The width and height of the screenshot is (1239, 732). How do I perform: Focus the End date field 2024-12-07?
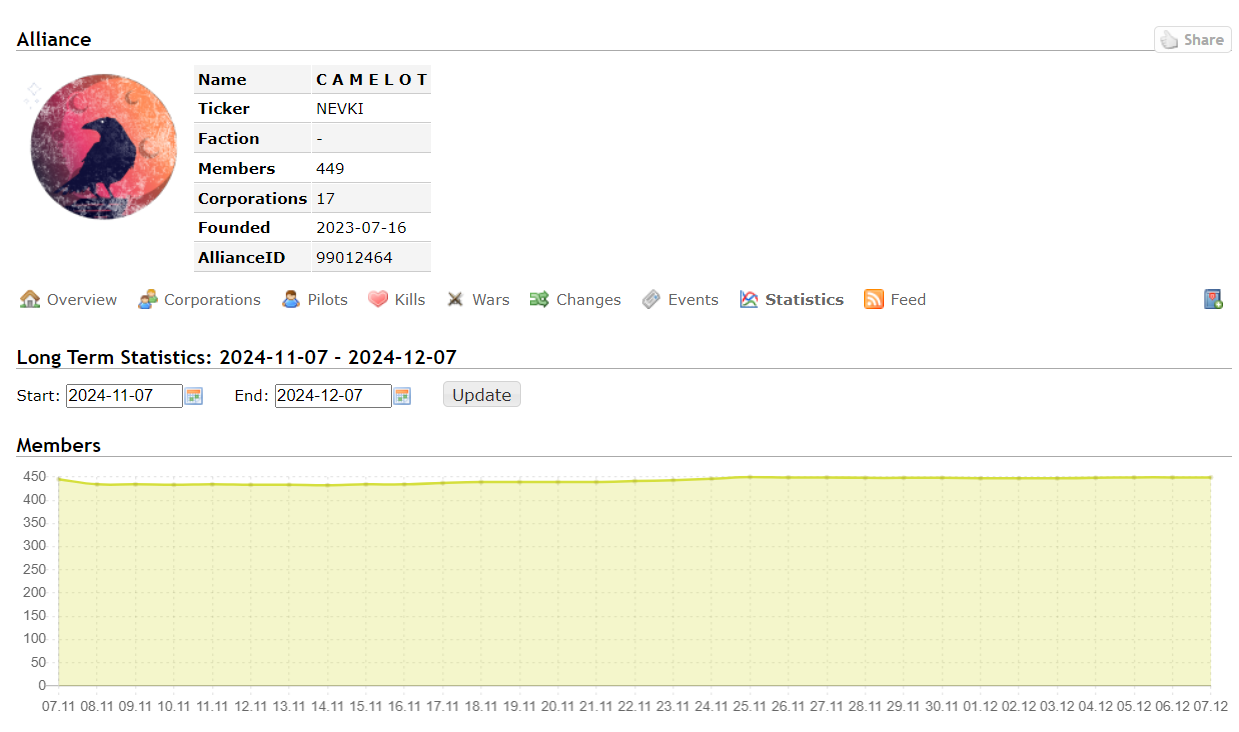333,395
